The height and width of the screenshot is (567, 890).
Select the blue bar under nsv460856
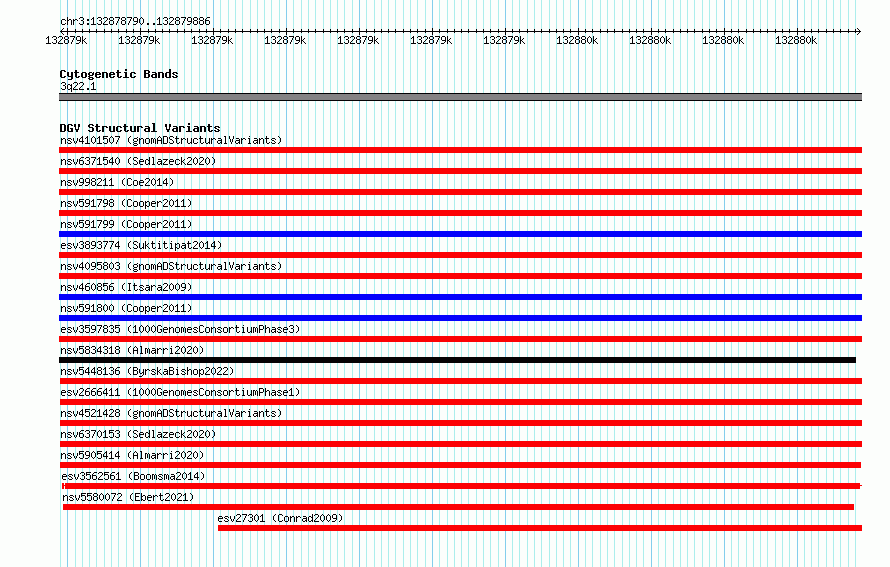pyautogui.click(x=460, y=297)
